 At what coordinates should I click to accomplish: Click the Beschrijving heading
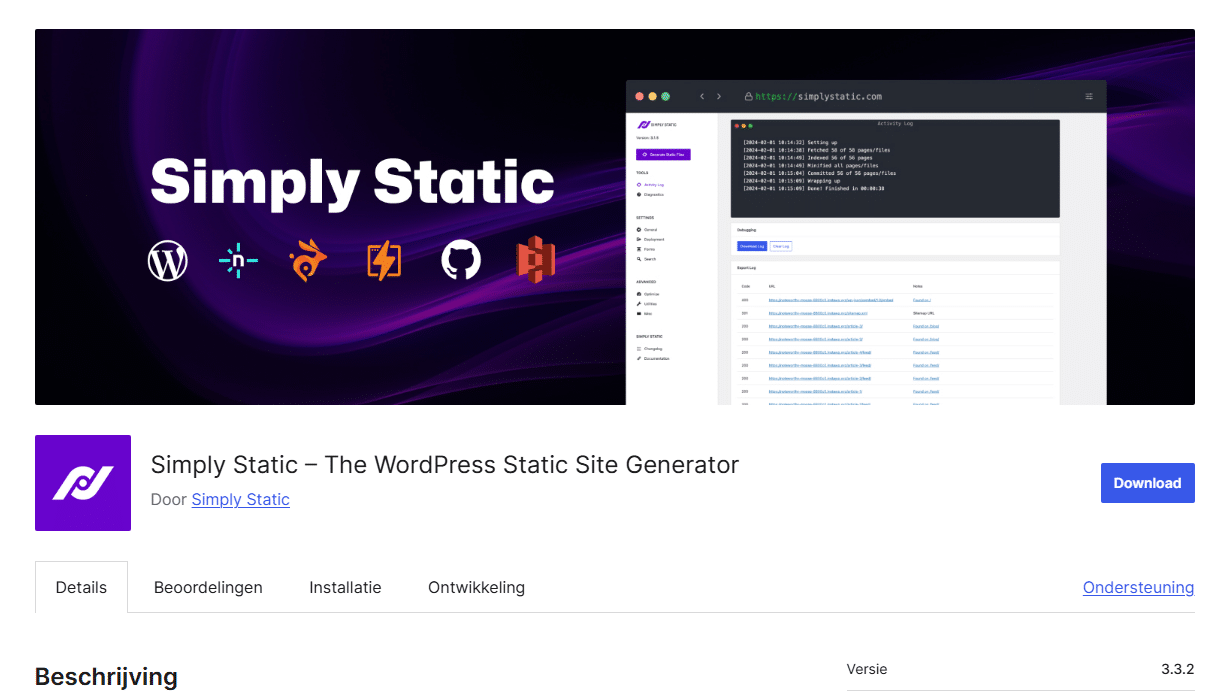pos(106,677)
